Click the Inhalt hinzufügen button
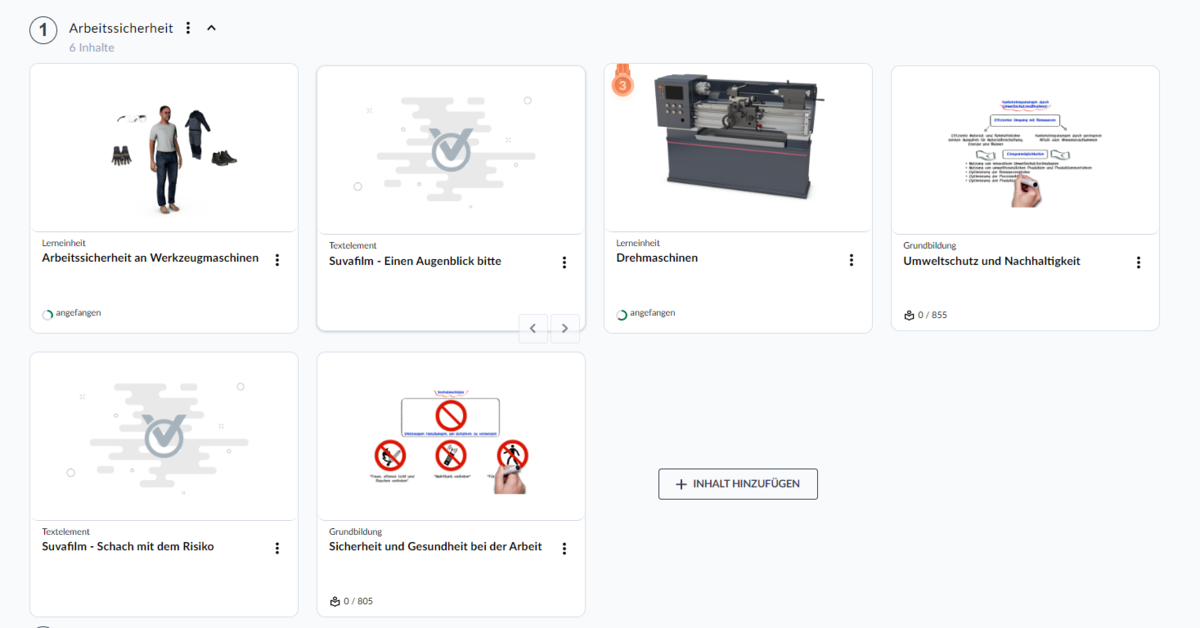The width and height of the screenshot is (1200, 628). (x=737, y=484)
